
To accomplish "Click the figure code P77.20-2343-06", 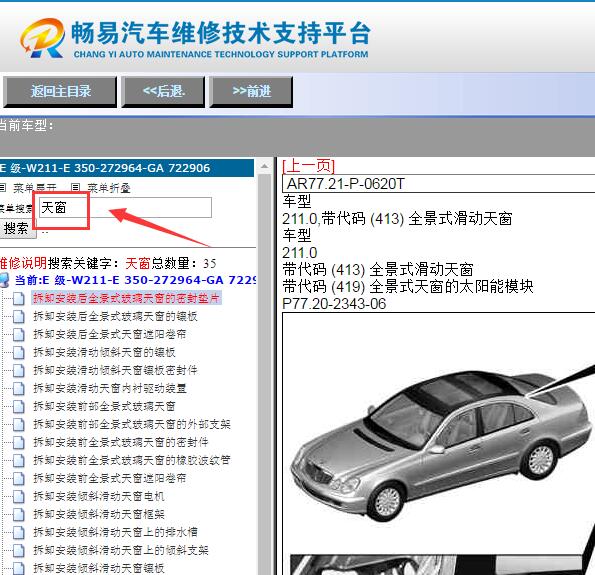I will (x=334, y=304).
